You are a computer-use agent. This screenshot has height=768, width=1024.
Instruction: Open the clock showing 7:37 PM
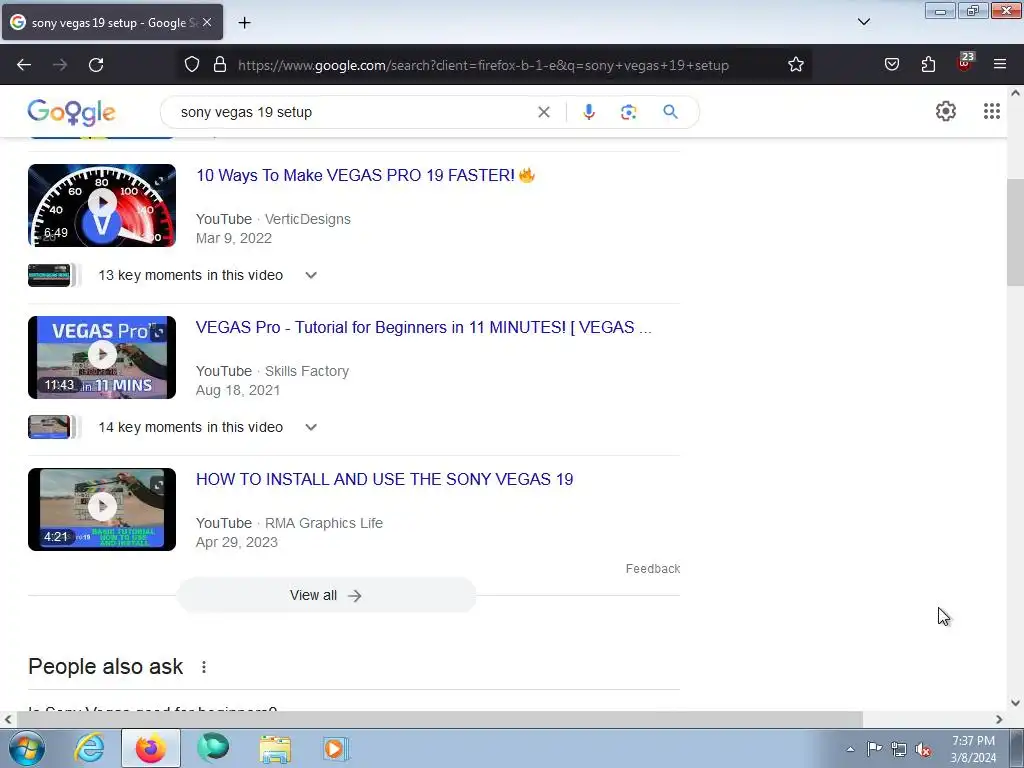tap(973, 749)
